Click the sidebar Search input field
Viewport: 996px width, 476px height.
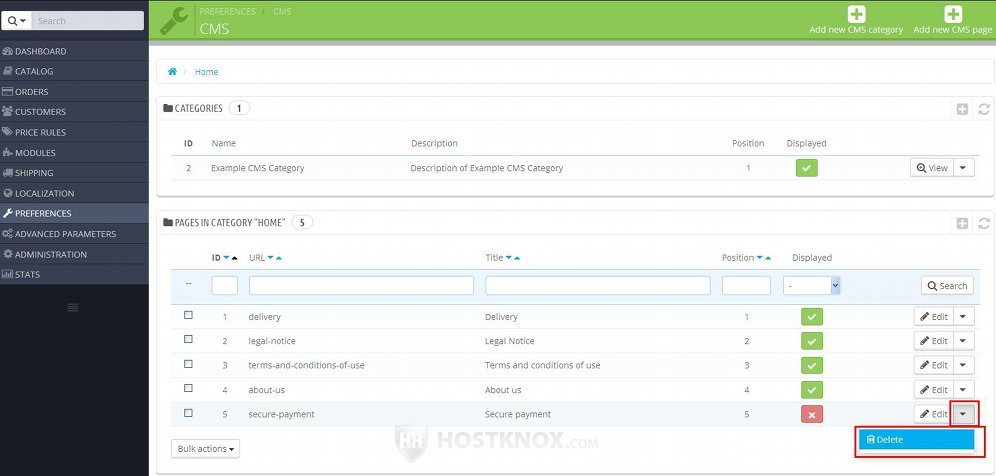tap(88, 21)
